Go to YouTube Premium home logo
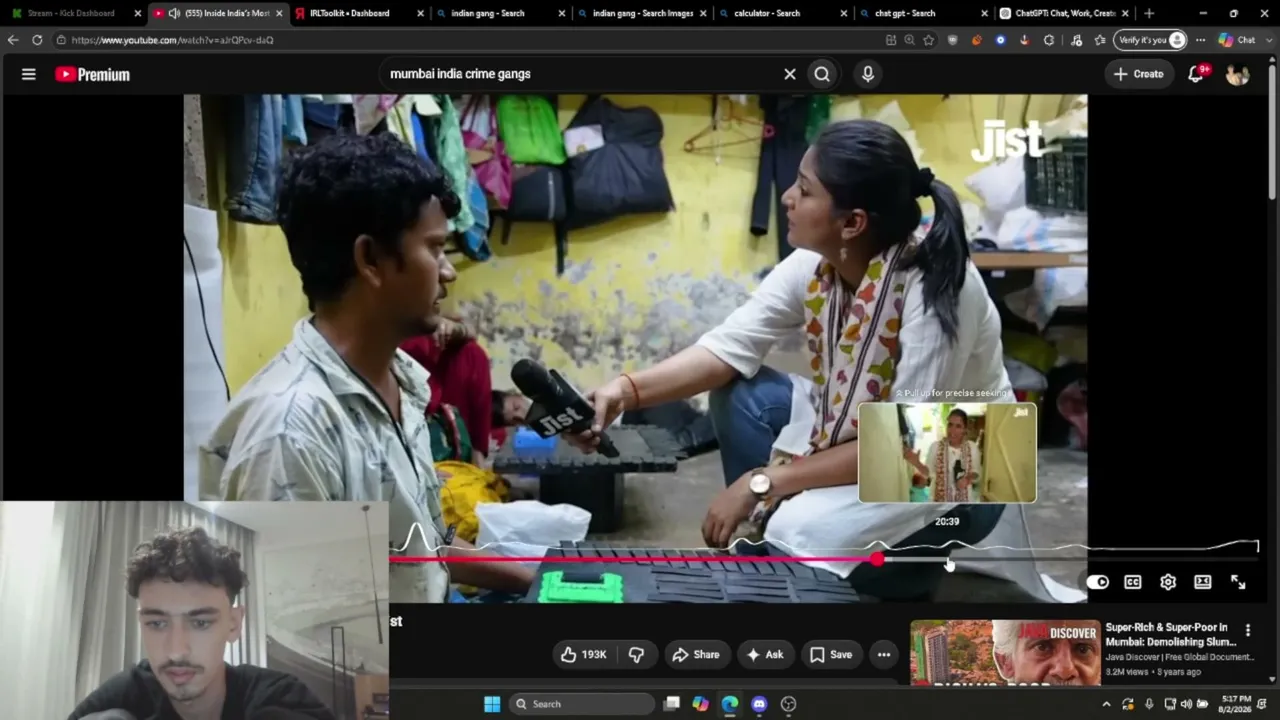The height and width of the screenshot is (720, 1280). [92, 74]
